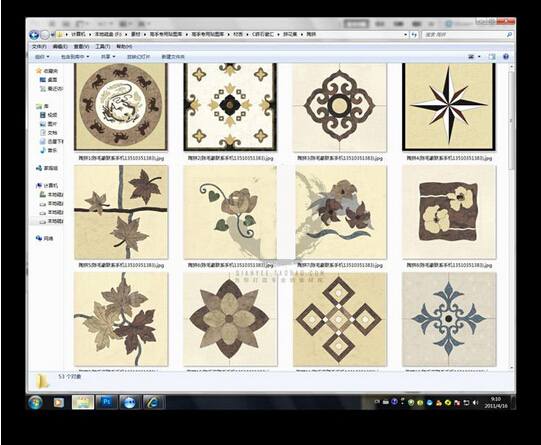Click the help question mark icon
The height and width of the screenshot is (445, 541).
point(505,57)
